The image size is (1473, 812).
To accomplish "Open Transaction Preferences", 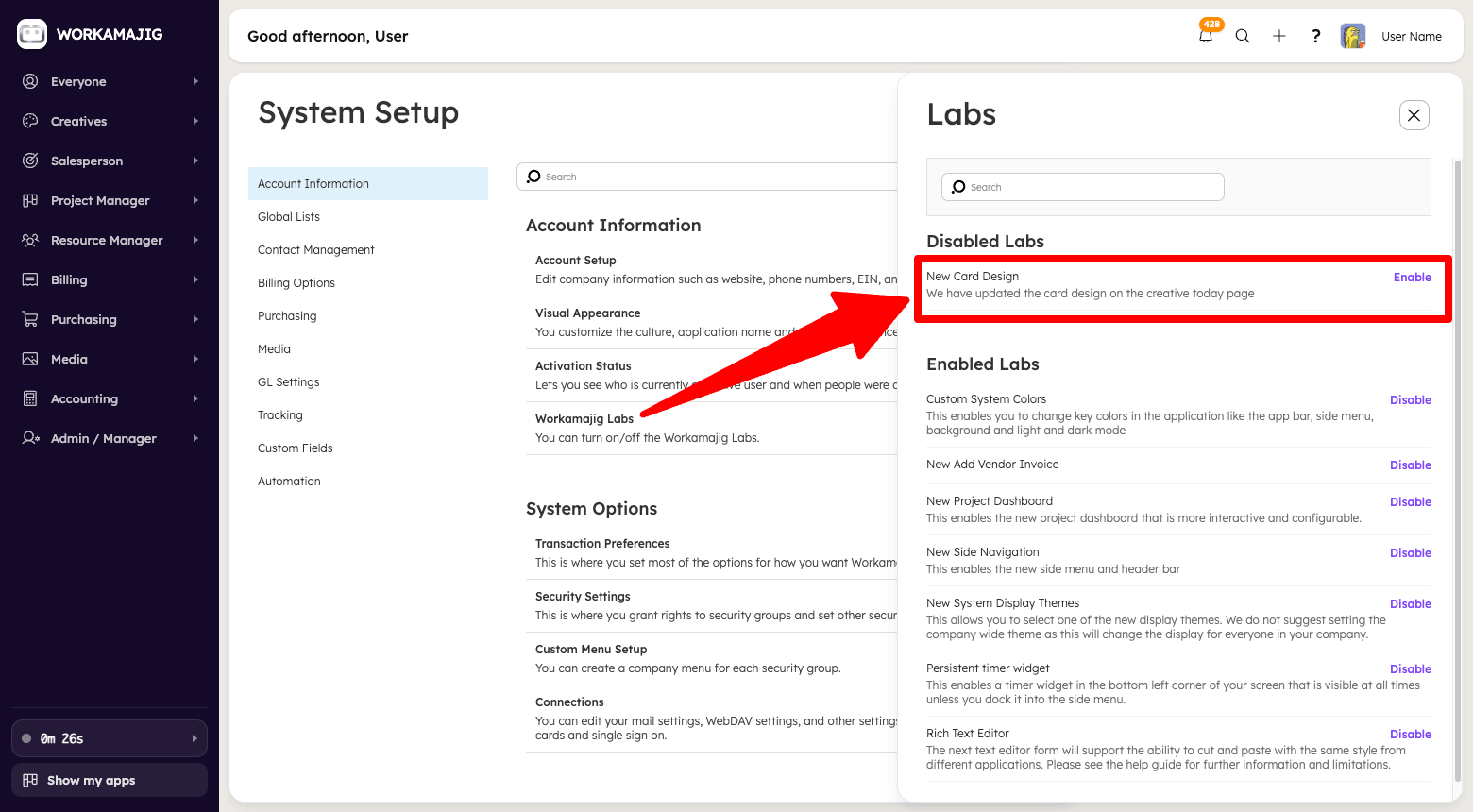I will click(602, 543).
